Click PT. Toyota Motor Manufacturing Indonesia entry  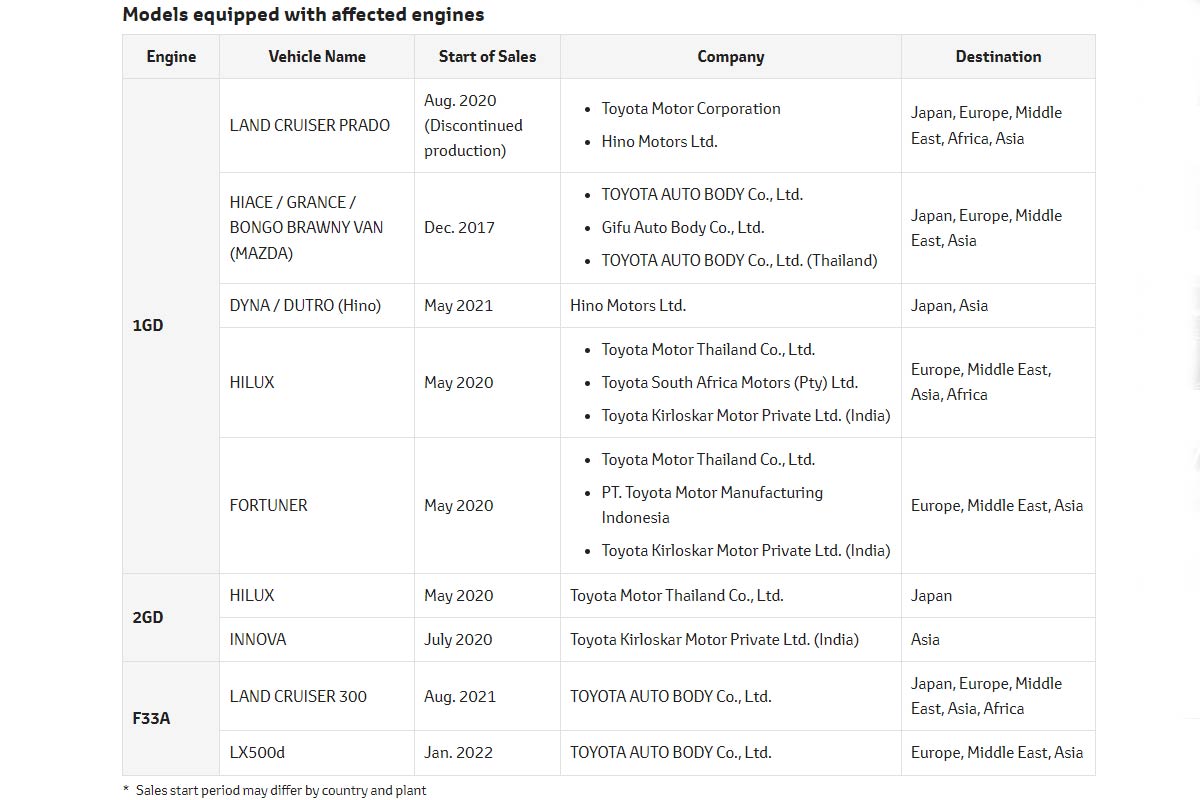coord(711,505)
